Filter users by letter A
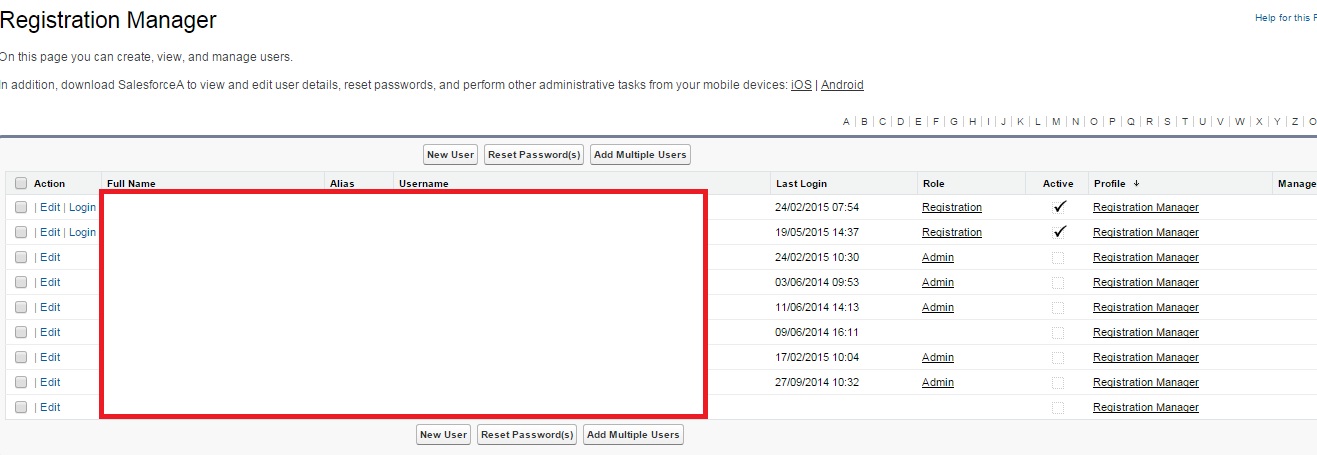The height and width of the screenshot is (455, 1317). click(x=846, y=122)
